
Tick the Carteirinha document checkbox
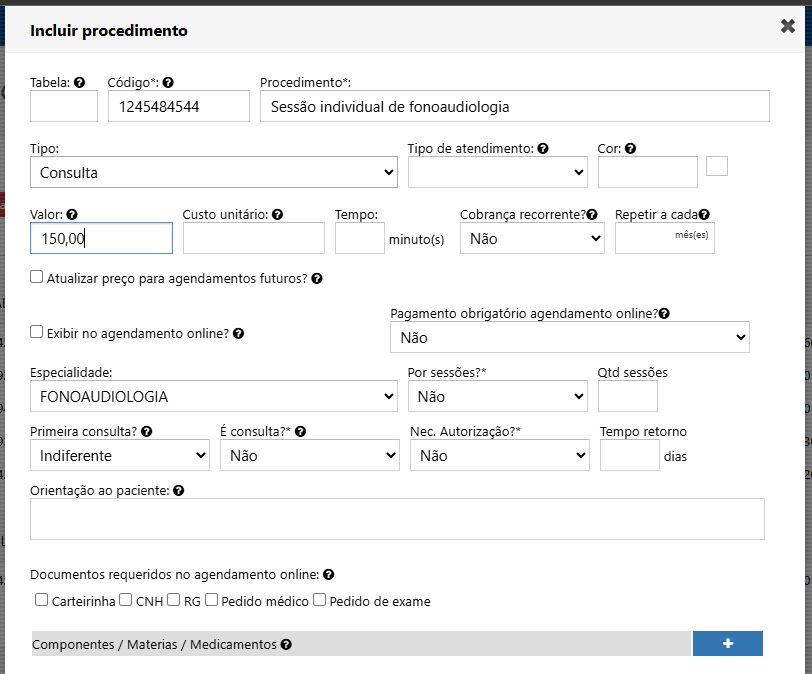[x=42, y=600]
